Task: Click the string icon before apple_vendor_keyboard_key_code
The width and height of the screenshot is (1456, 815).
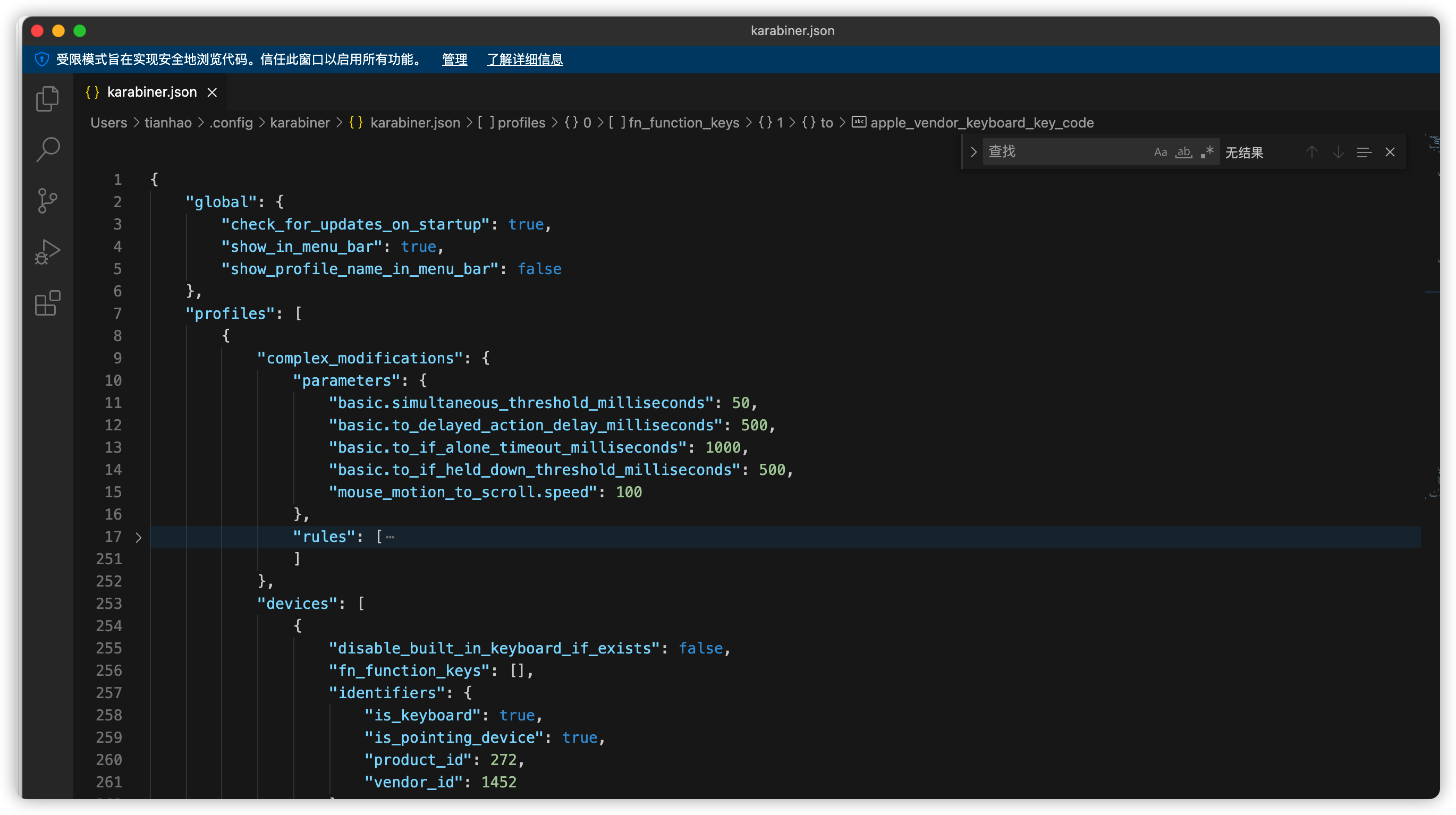Action: (x=859, y=122)
